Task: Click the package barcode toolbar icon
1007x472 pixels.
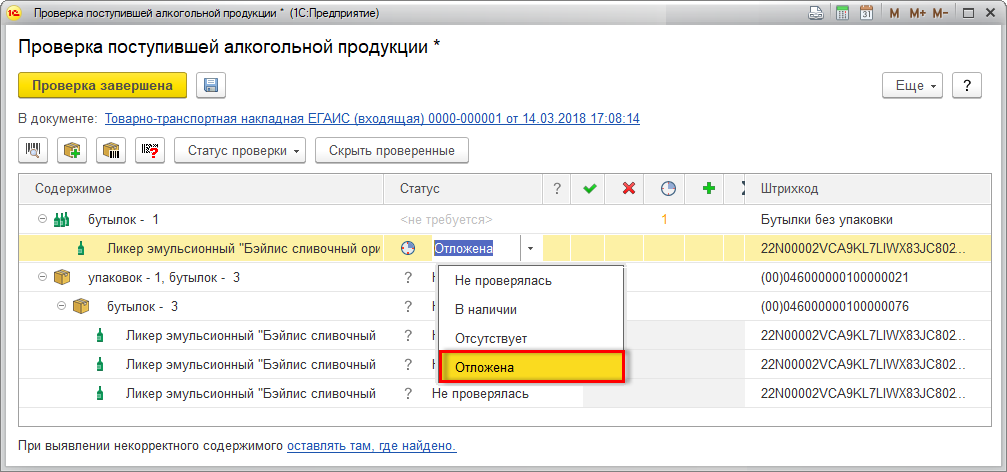Action: (x=111, y=151)
